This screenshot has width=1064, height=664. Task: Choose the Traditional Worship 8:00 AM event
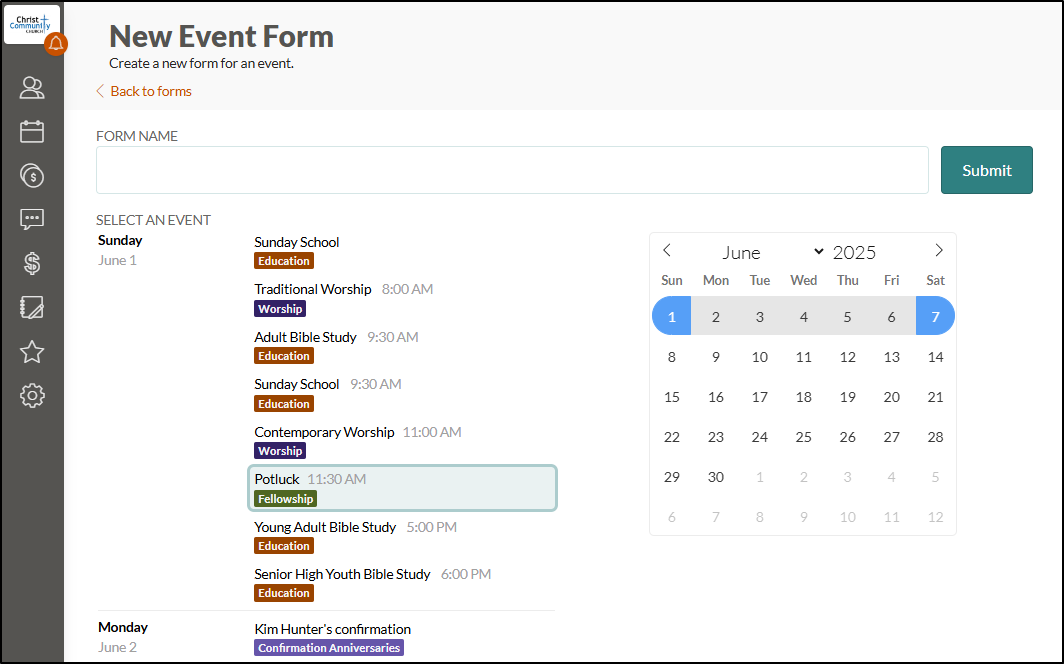click(x=343, y=298)
